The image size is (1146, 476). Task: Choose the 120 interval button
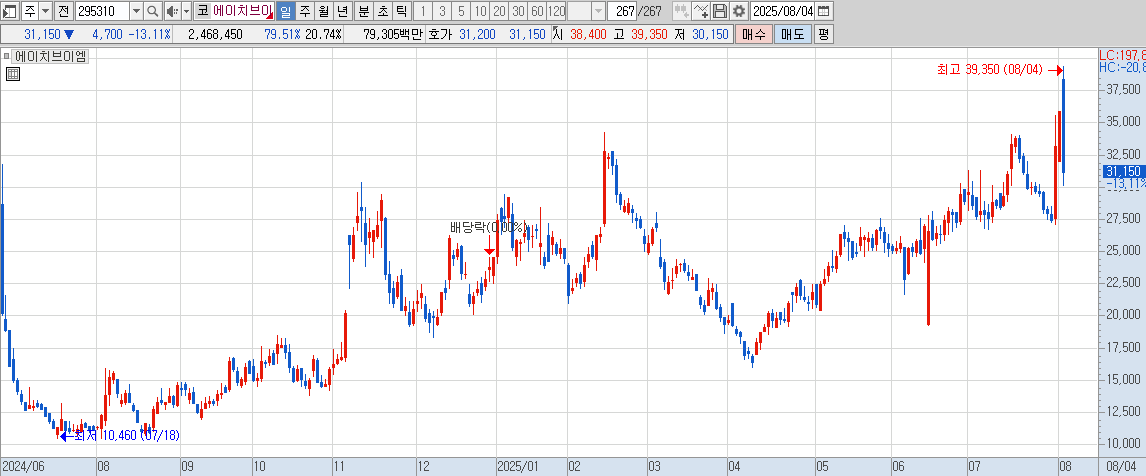[556, 11]
